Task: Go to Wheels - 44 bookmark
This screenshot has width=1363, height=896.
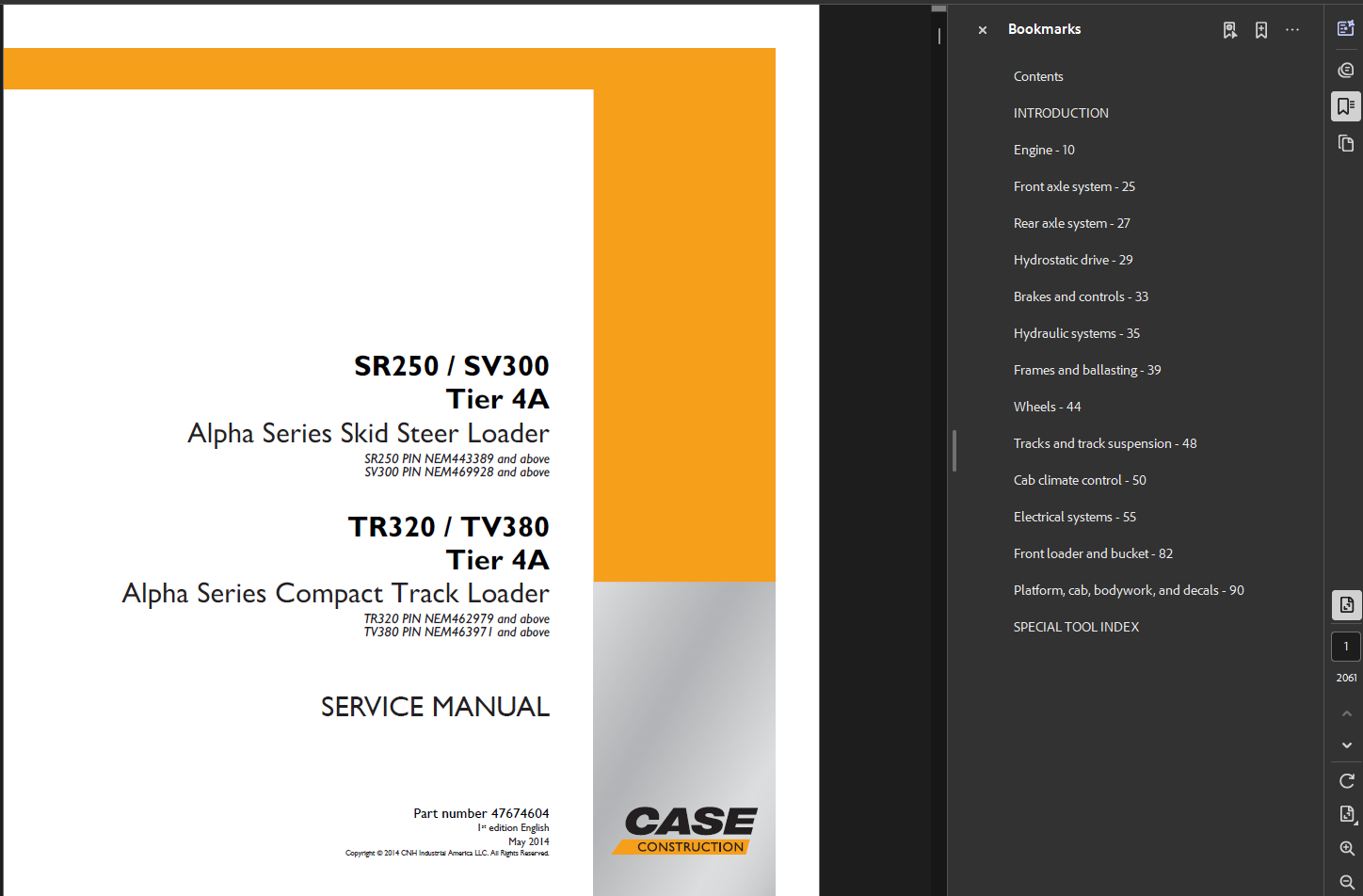Action: tap(1048, 408)
